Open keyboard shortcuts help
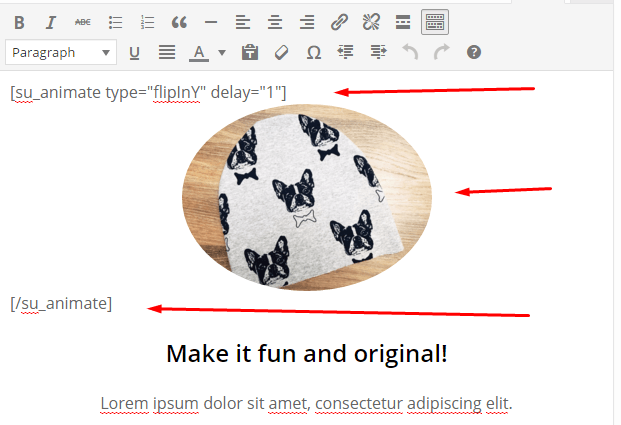621x425 pixels. (474, 52)
